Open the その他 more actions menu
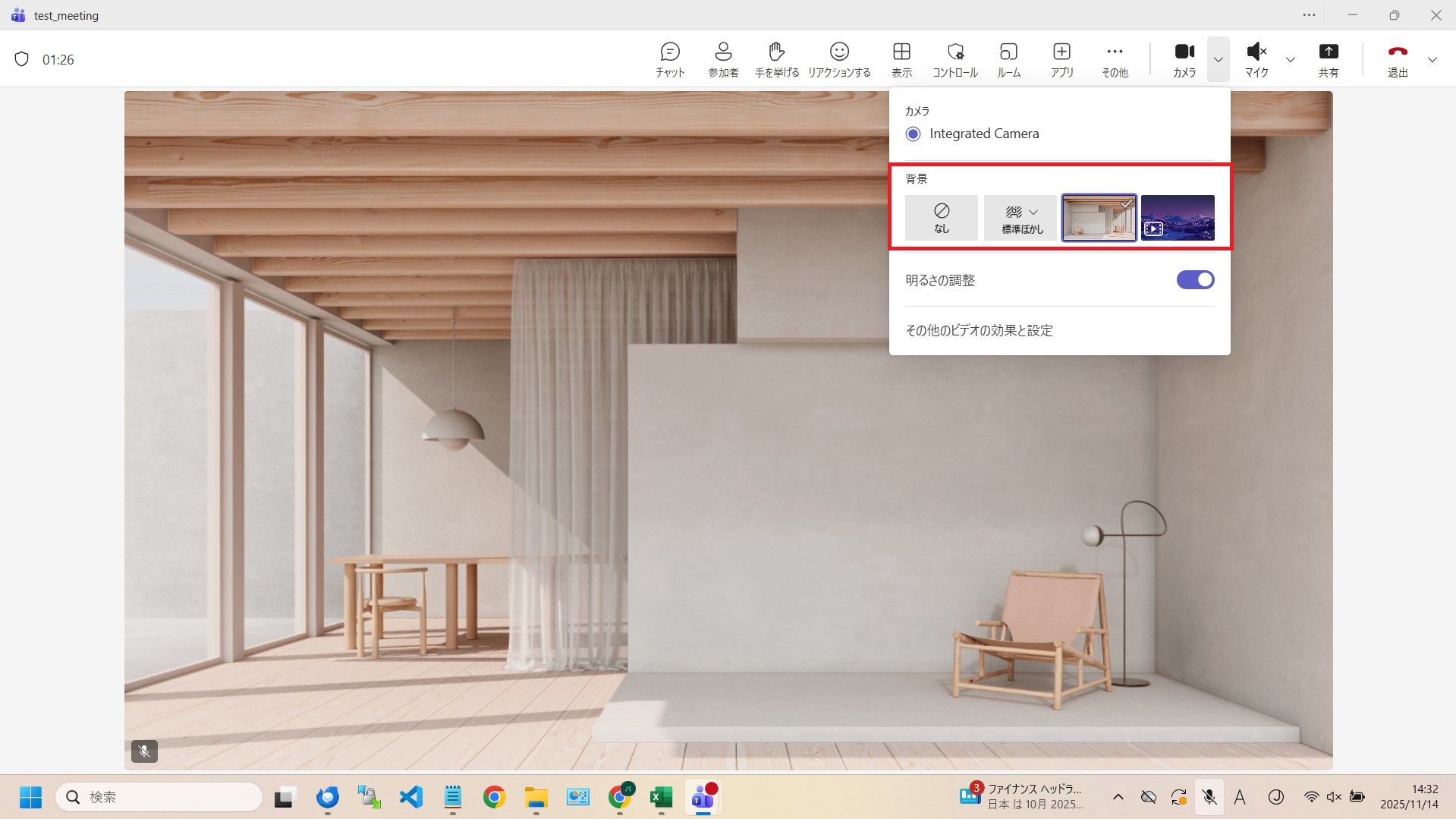The height and width of the screenshot is (819, 1456). 1115,59
